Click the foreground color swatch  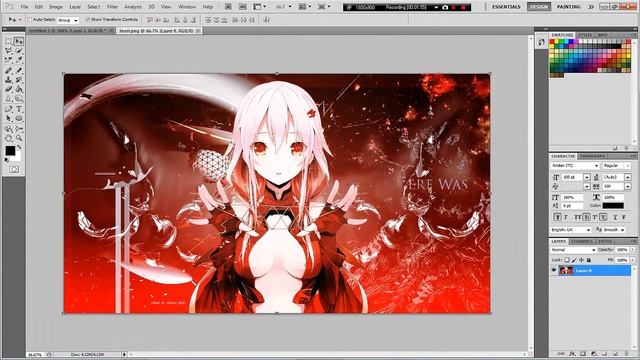(10, 151)
